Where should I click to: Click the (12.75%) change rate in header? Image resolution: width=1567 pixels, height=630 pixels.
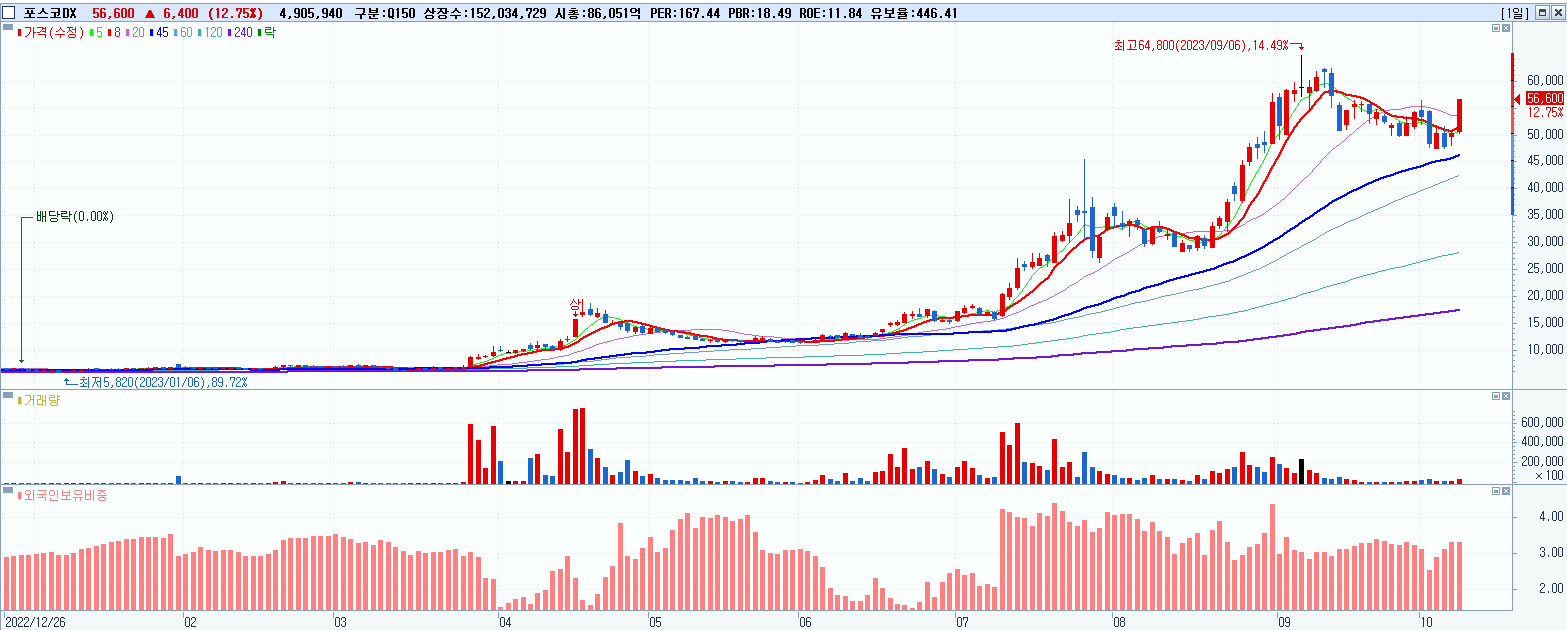coord(236,13)
